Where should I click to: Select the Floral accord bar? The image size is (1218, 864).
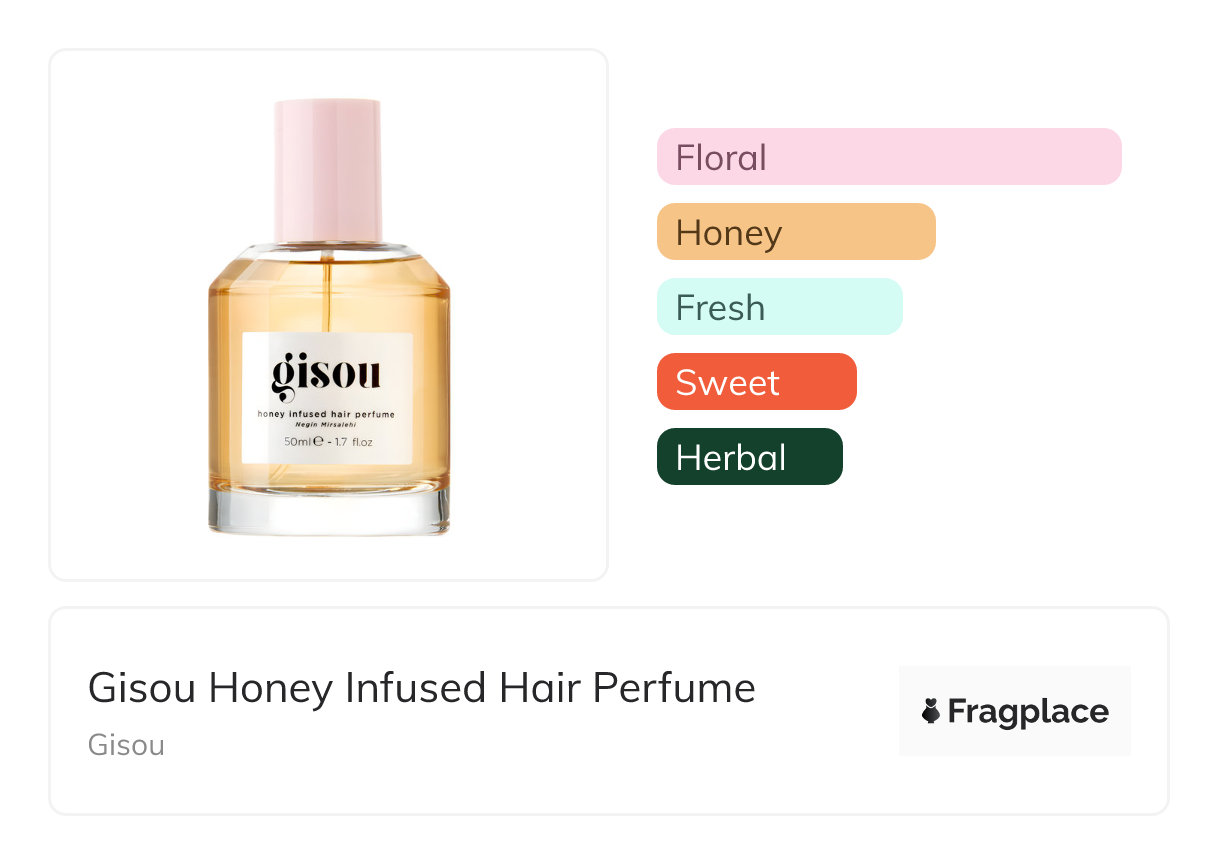888,157
